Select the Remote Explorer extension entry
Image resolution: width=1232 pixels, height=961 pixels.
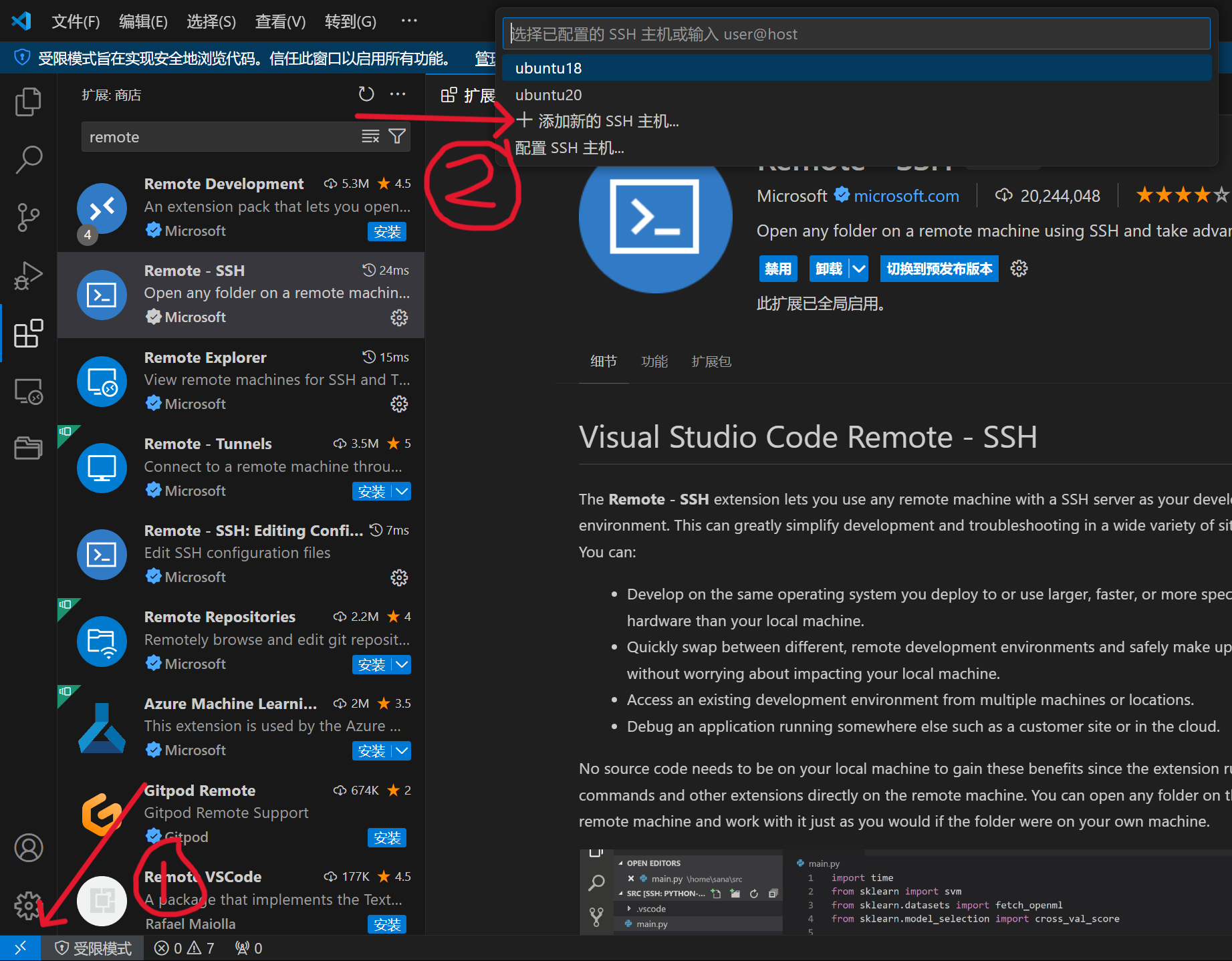(x=241, y=381)
